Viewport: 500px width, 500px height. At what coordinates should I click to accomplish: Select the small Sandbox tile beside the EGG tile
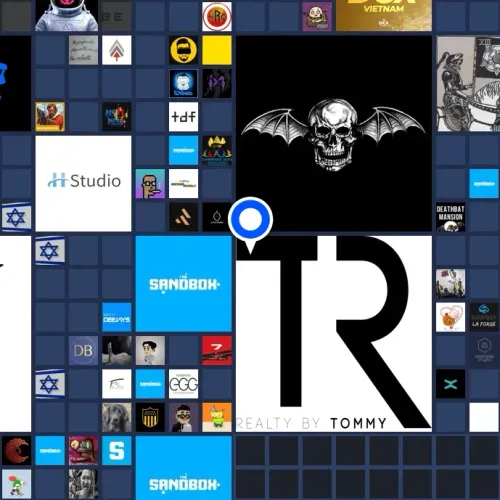point(150,384)
